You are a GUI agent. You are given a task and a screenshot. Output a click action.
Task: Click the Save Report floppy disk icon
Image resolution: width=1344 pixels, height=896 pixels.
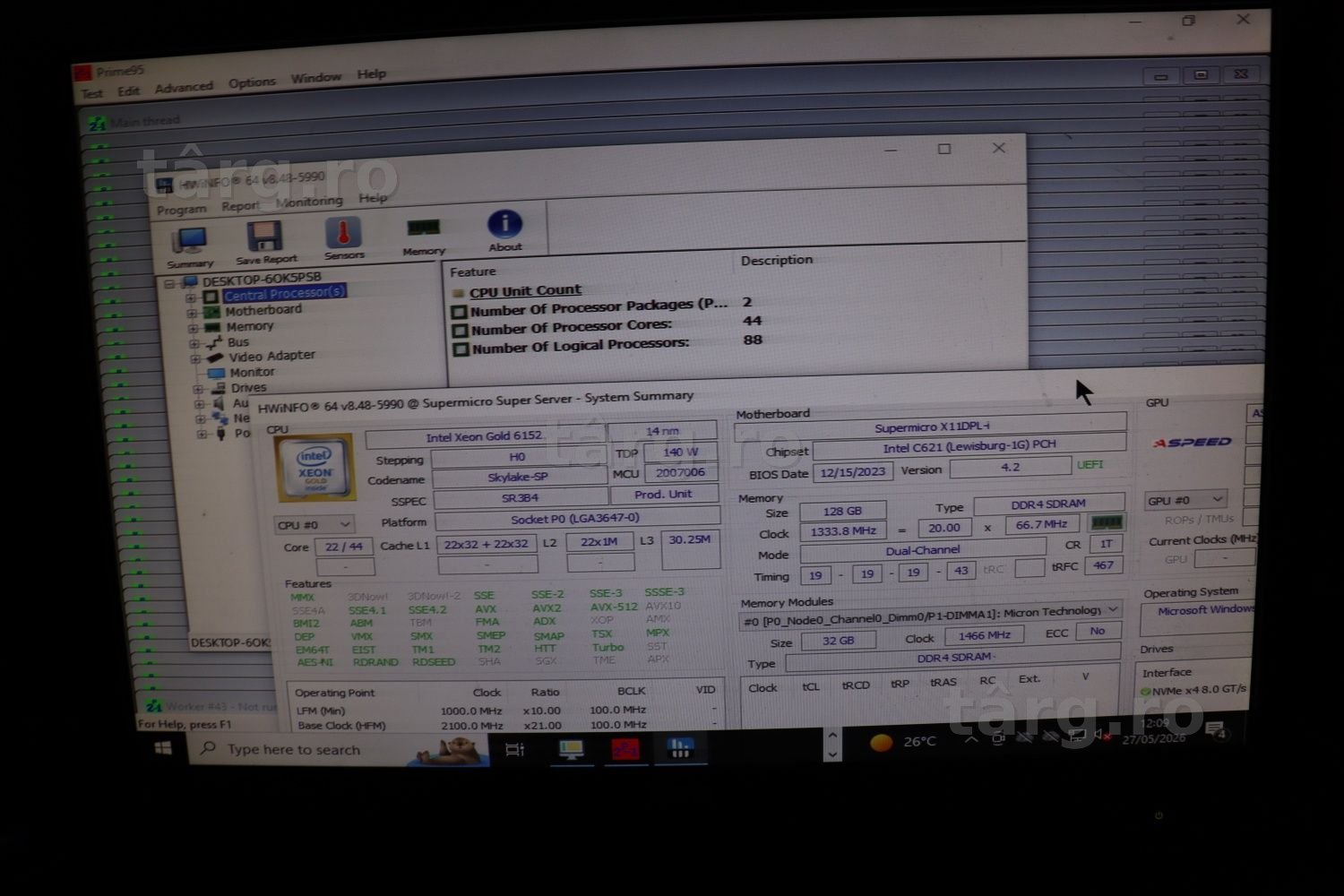click(265, 237)
